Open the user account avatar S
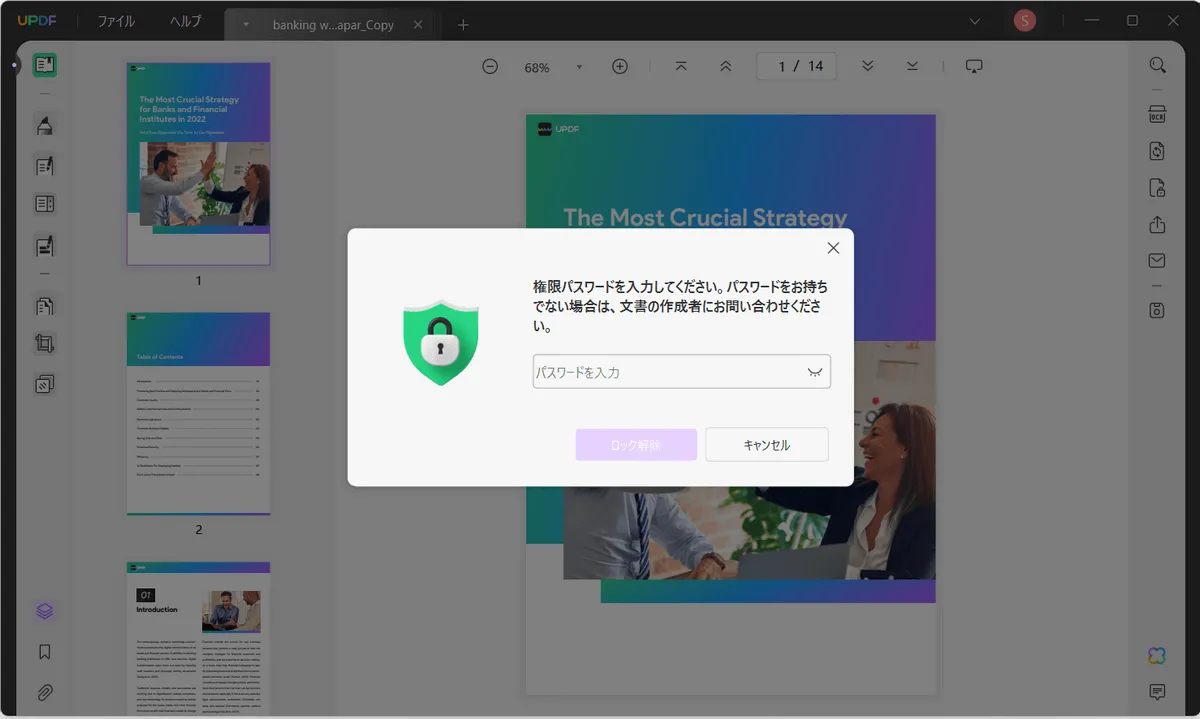 (x=1024, y=21)
